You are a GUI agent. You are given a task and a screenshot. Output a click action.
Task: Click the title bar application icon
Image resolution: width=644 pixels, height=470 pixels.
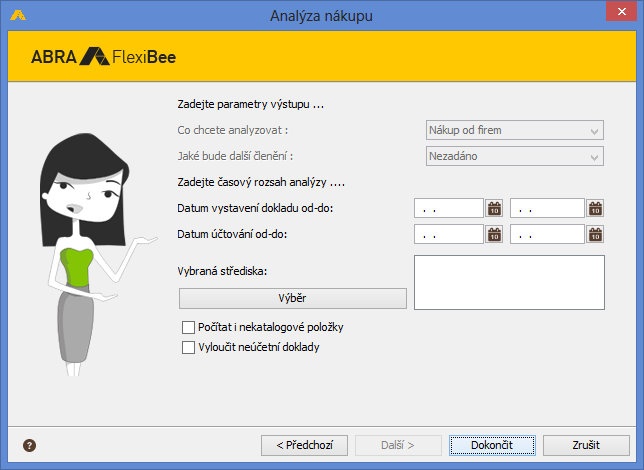tap(18, 16)
